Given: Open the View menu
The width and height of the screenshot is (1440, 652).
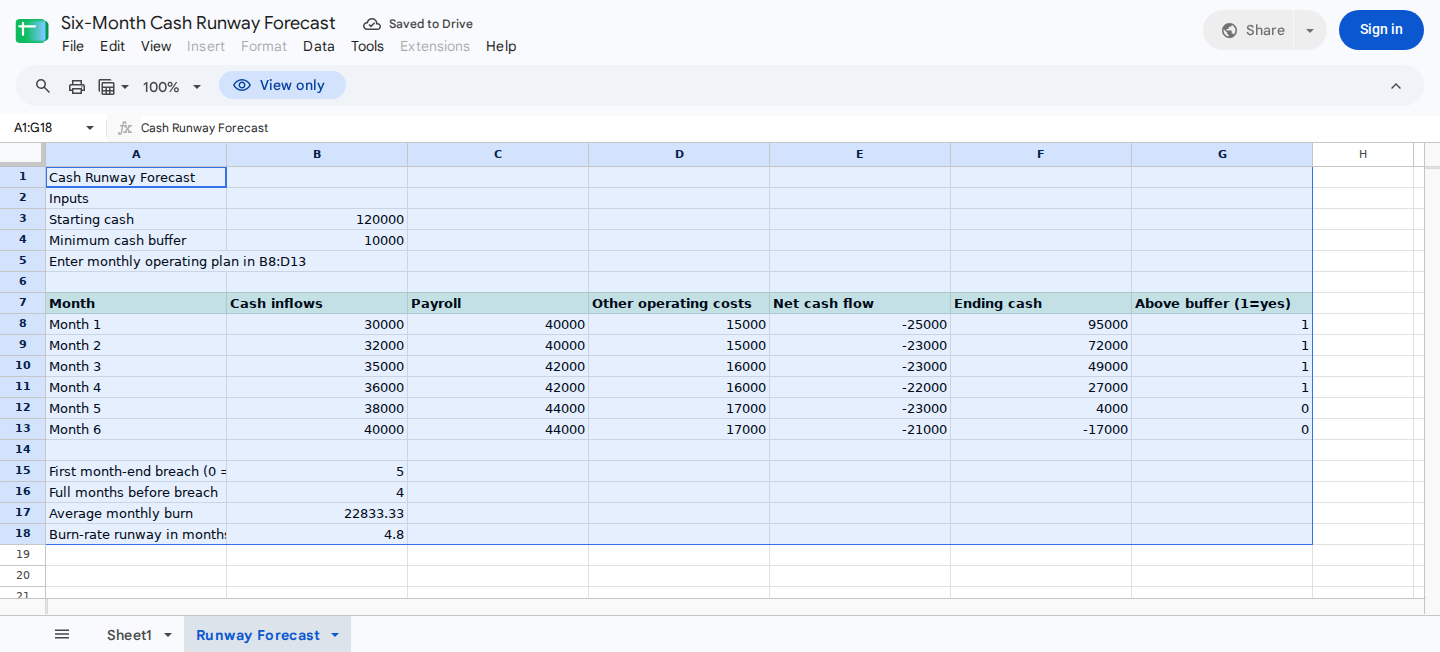Looking at the screenshot, I should pyautogui.click(x=156, y=46).
